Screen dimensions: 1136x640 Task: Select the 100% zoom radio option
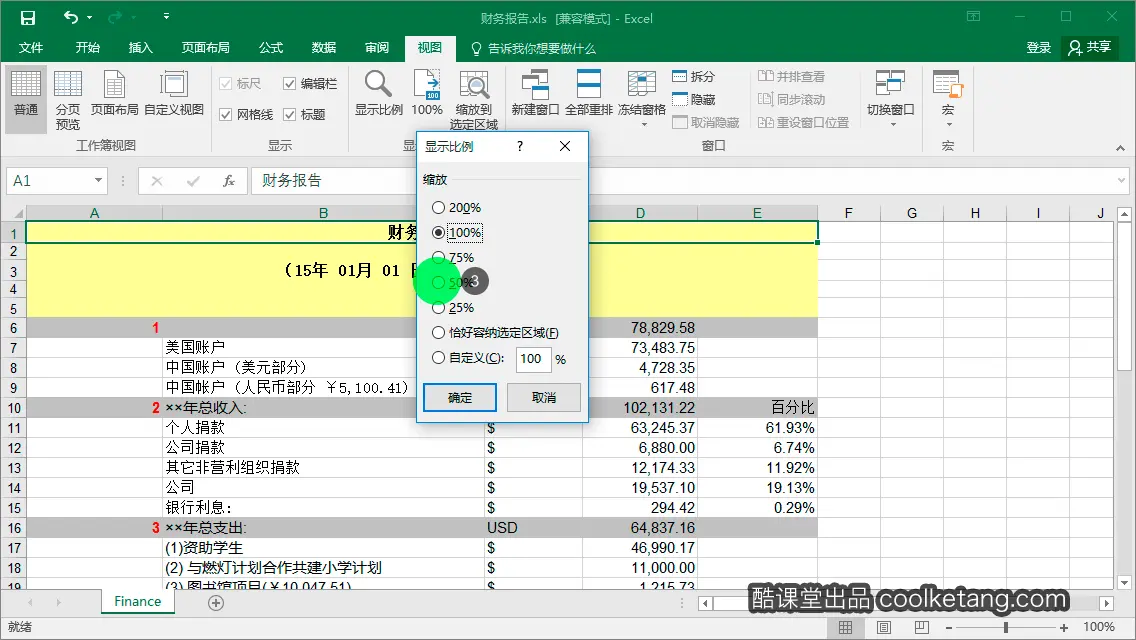click(438, 233)
